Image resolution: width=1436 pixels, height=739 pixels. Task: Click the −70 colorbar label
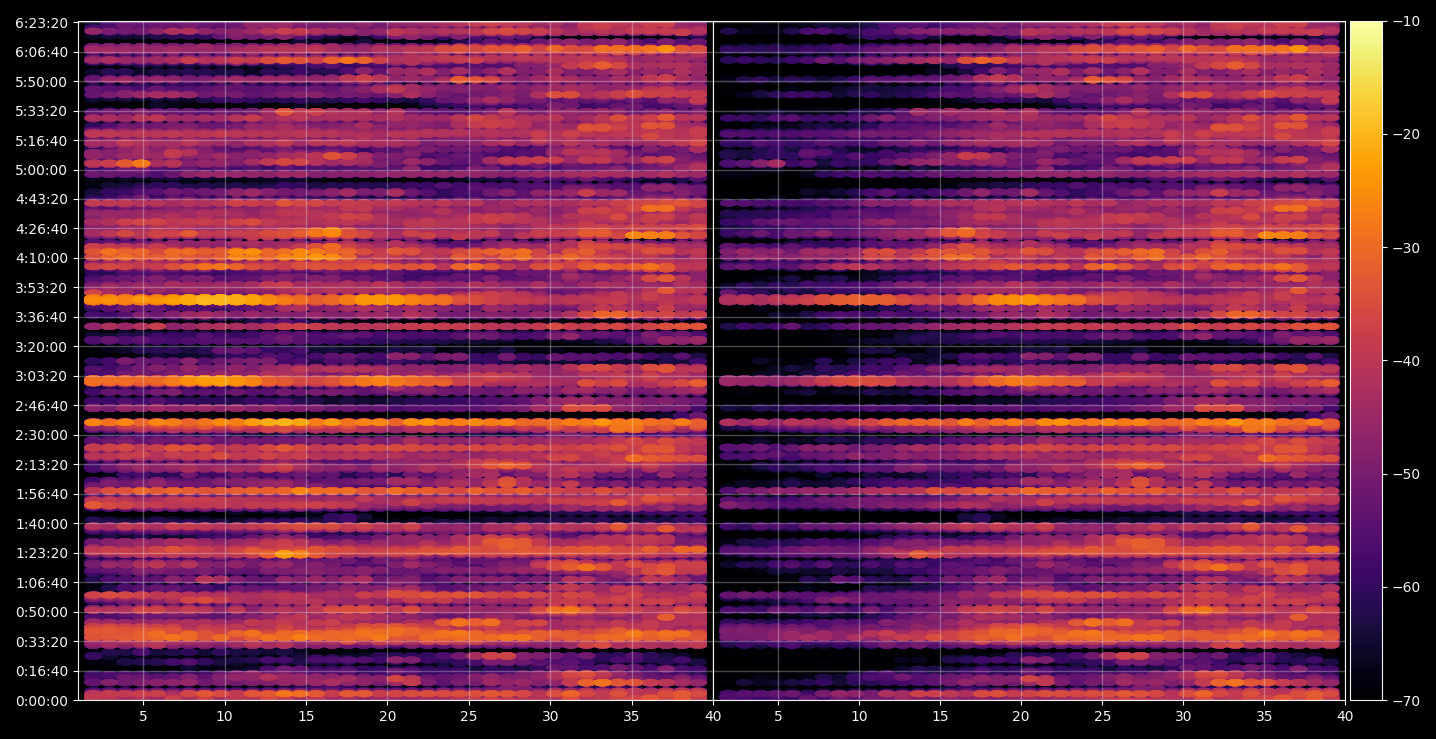(x=1405, y=701)
